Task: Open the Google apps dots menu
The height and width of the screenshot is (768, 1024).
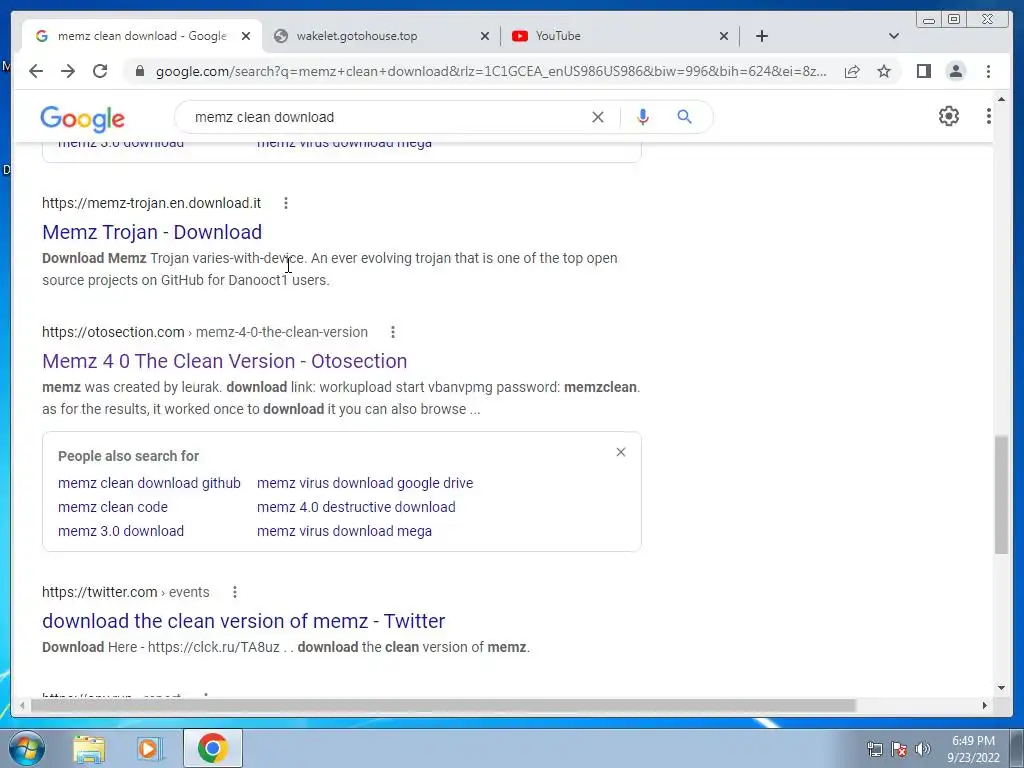Action: (x=989, y=116)
